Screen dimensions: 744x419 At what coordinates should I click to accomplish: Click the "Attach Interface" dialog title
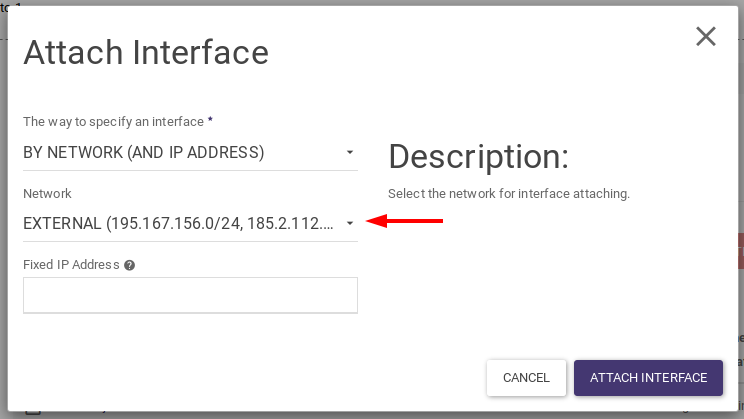(x=146, y=52)
